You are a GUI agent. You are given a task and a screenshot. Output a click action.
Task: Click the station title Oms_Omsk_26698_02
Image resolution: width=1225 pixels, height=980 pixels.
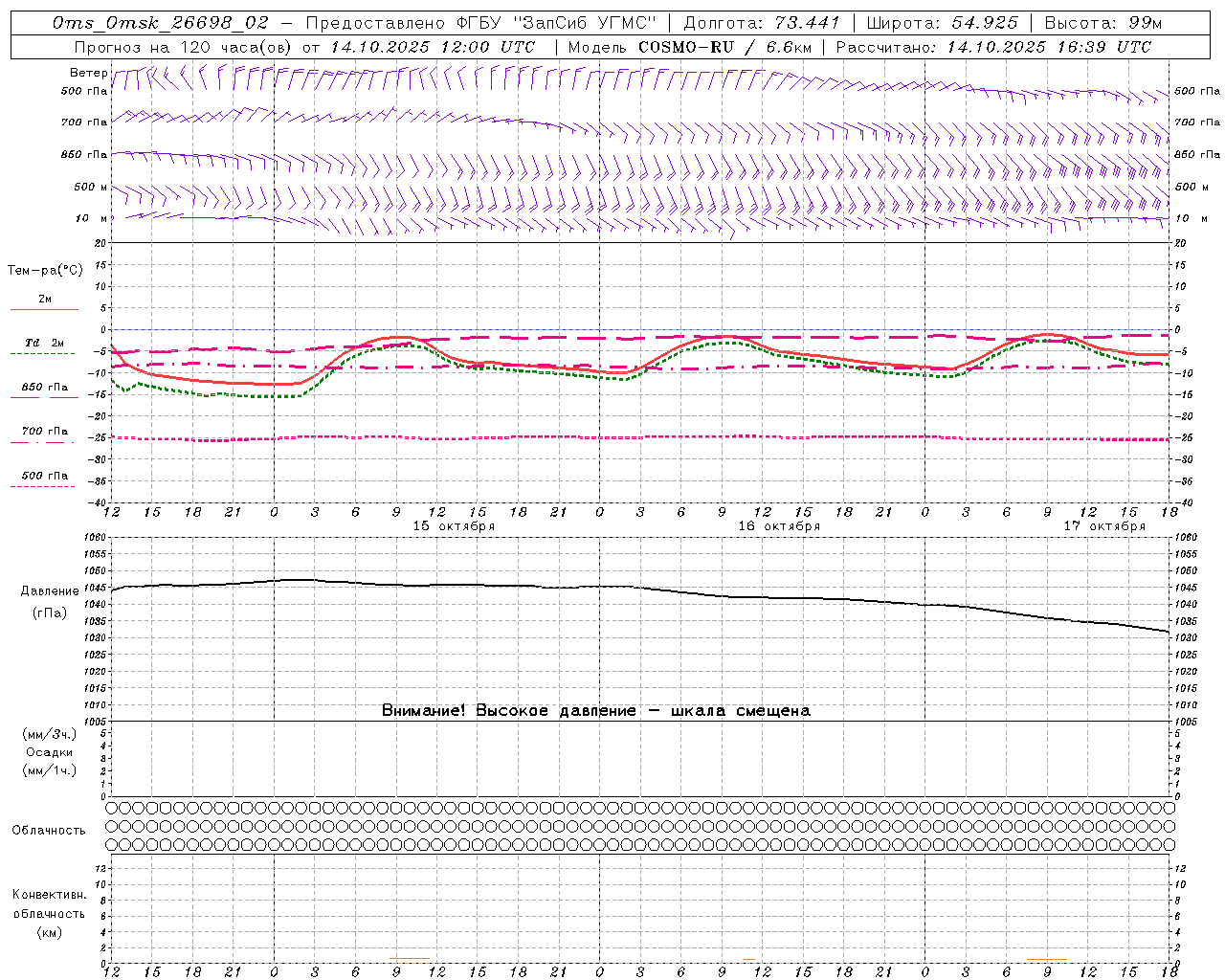coord(161,23)
